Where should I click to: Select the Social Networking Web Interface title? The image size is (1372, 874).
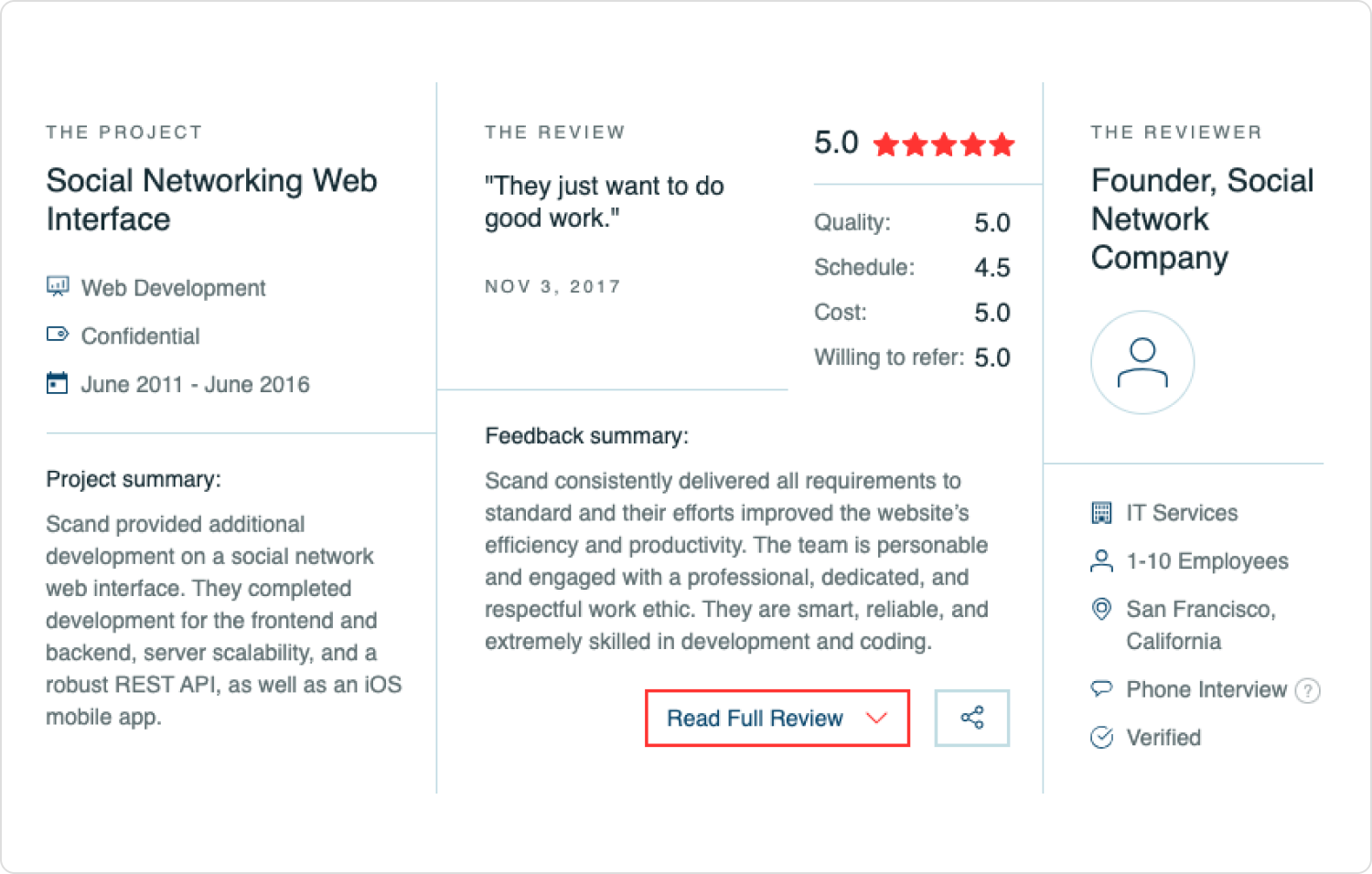tap(211, 199)
